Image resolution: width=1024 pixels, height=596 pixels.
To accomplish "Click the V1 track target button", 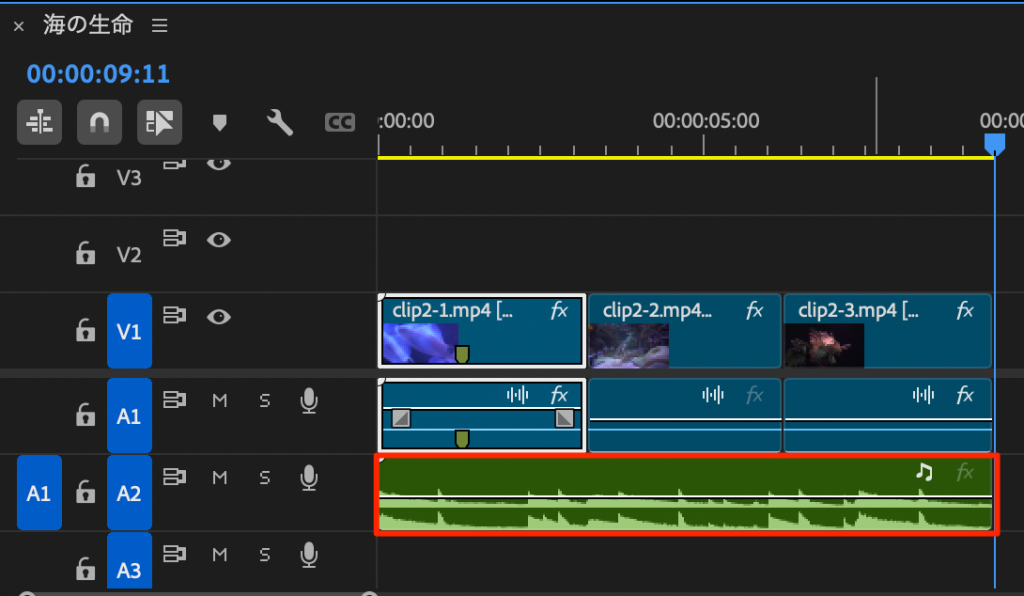I will [129, 332].
